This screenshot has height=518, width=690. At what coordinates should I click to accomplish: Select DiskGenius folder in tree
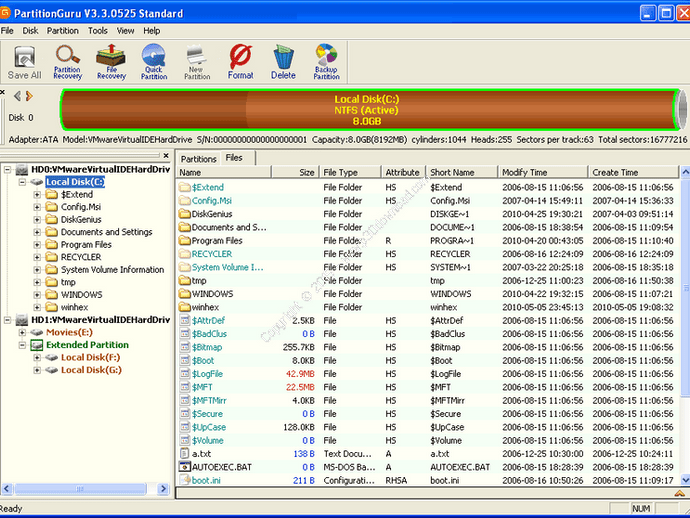pyautogui.click(x=81, y=220)
